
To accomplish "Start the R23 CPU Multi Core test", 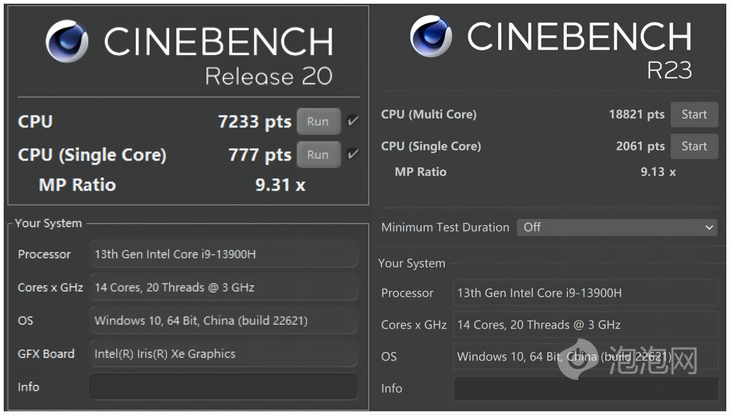I will coord(694,114).
